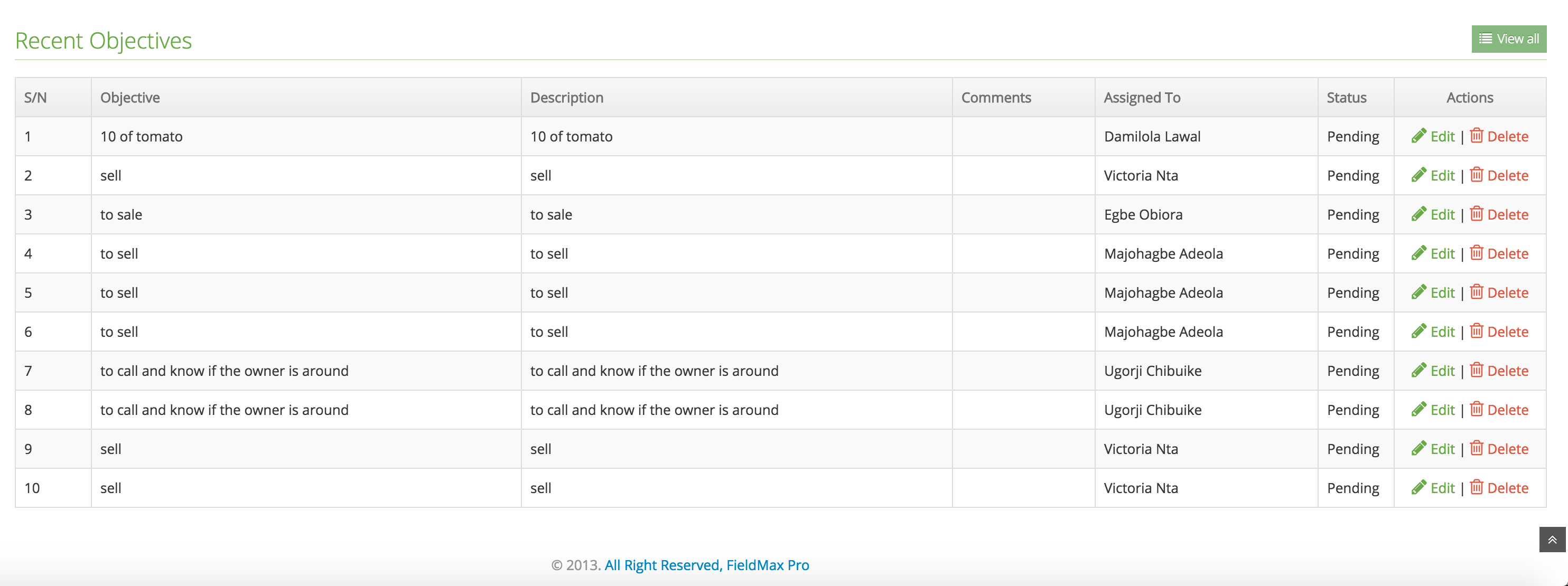Edit objective number 4
Screen dimensions: 1568x586
point(1441,254)
